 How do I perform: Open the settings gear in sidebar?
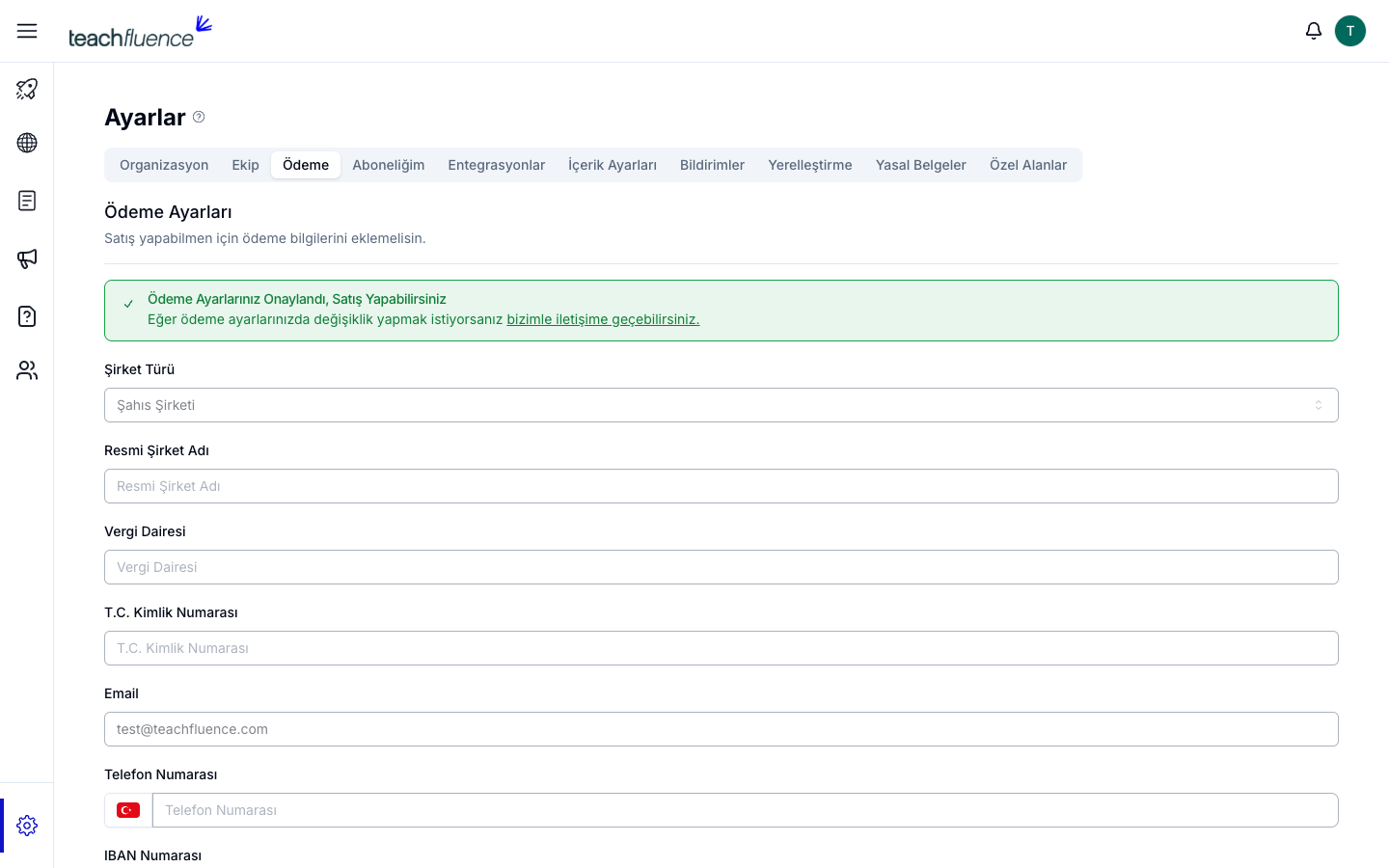tap(27, 826)
